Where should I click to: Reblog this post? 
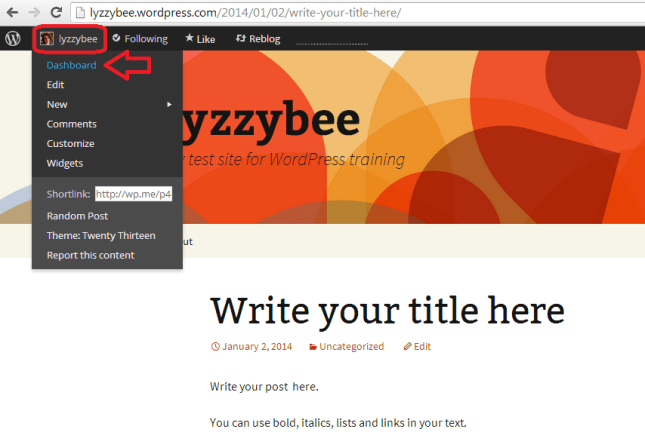pyautogui.click(x=257, y=39)
